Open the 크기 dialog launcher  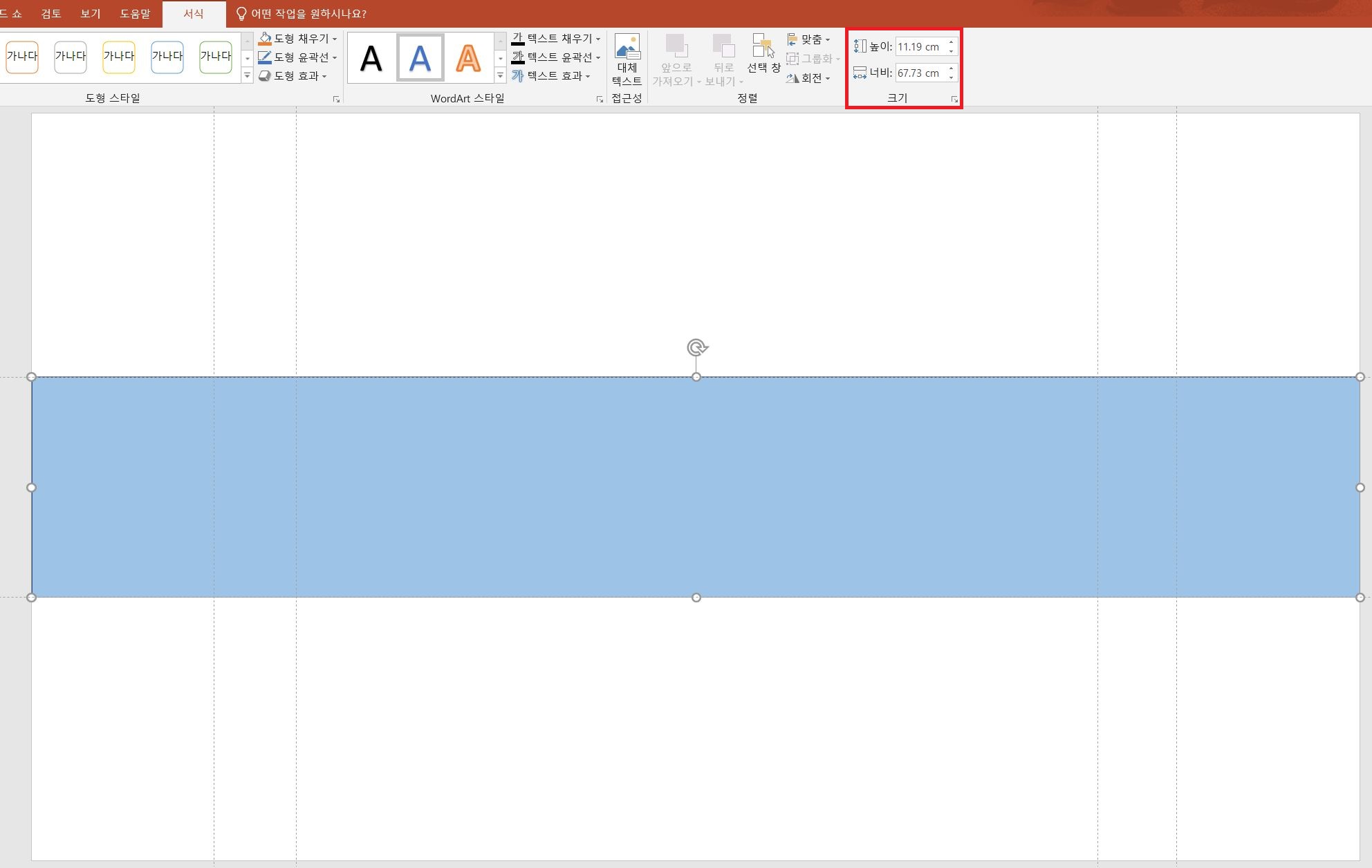954,100
